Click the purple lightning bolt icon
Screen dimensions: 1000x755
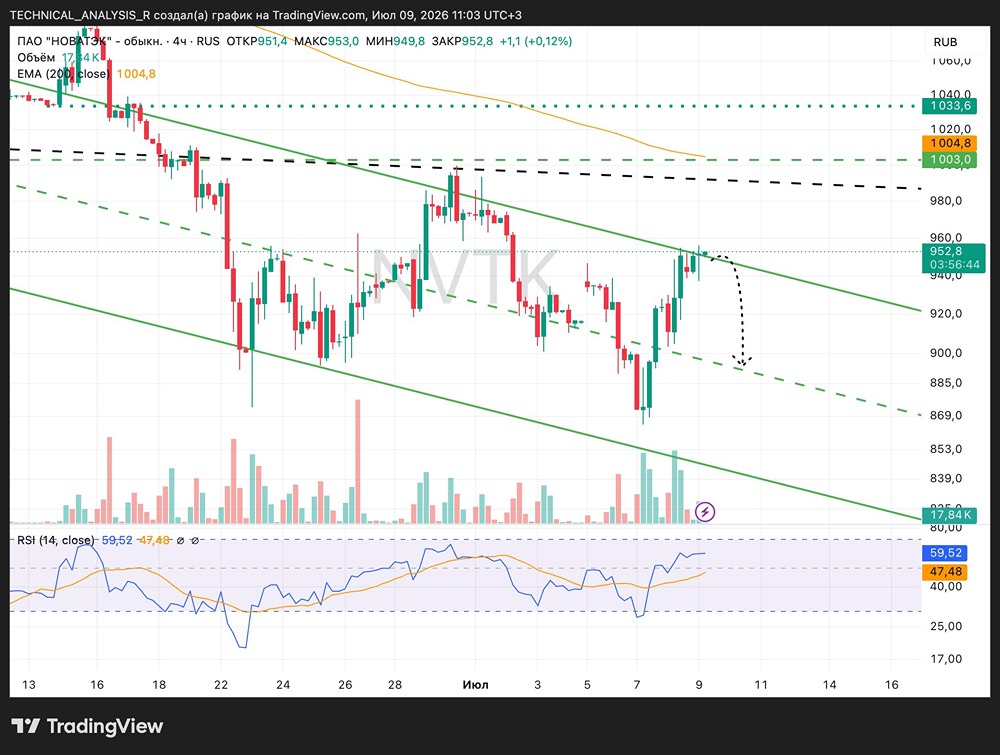[705, 511]
